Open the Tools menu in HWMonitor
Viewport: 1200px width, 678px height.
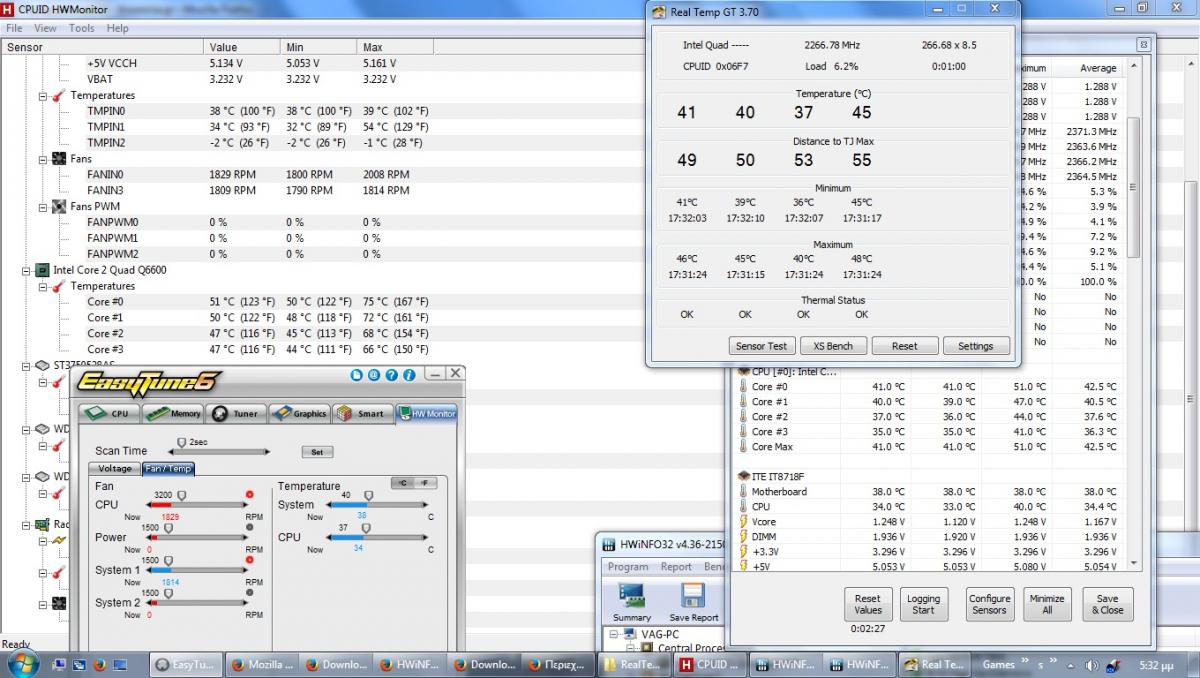pos(82,28)
